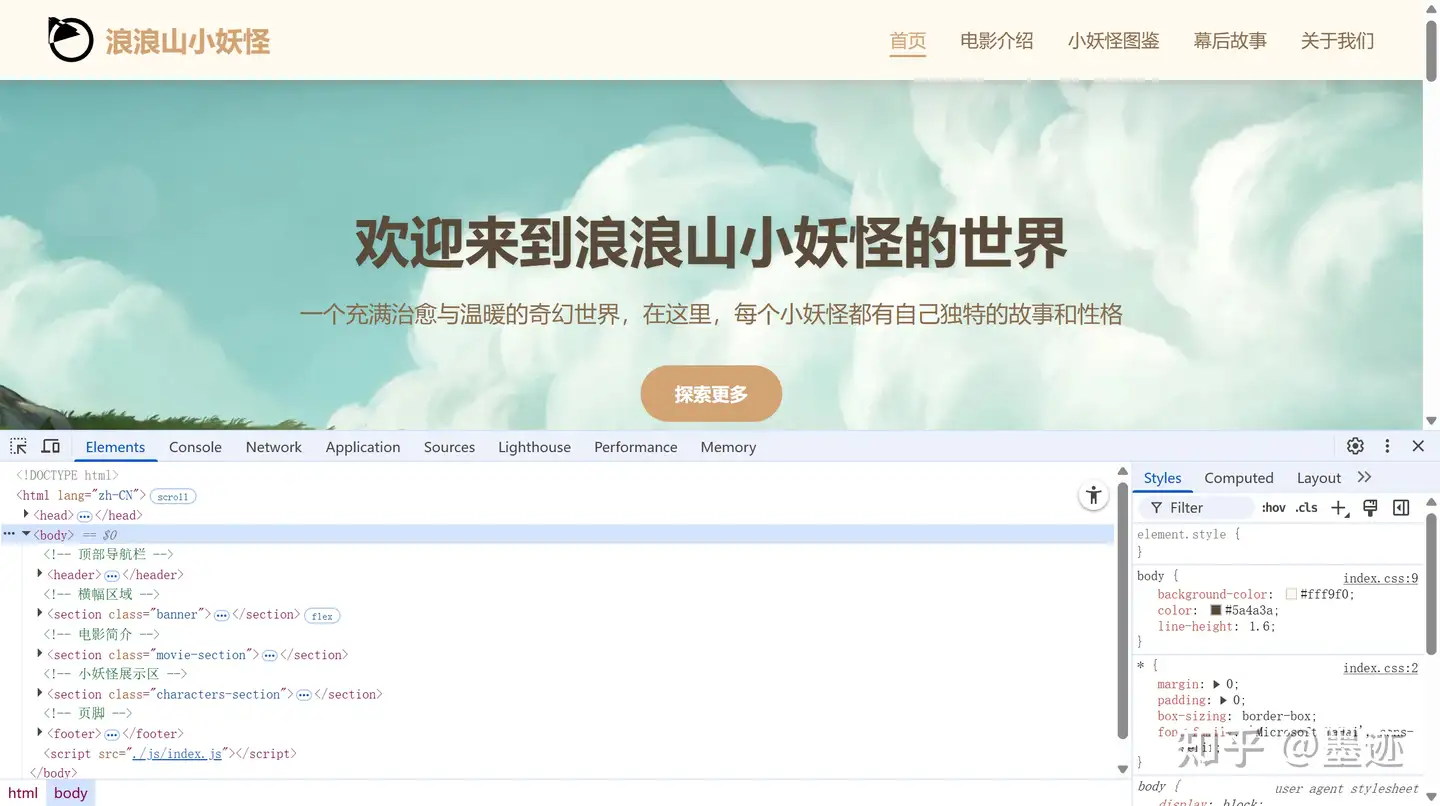Image resolution: width=1440 pixels, height=806 pixels.
Task: Open the index.css:2 source link
Action: [x=1380, y=668]
